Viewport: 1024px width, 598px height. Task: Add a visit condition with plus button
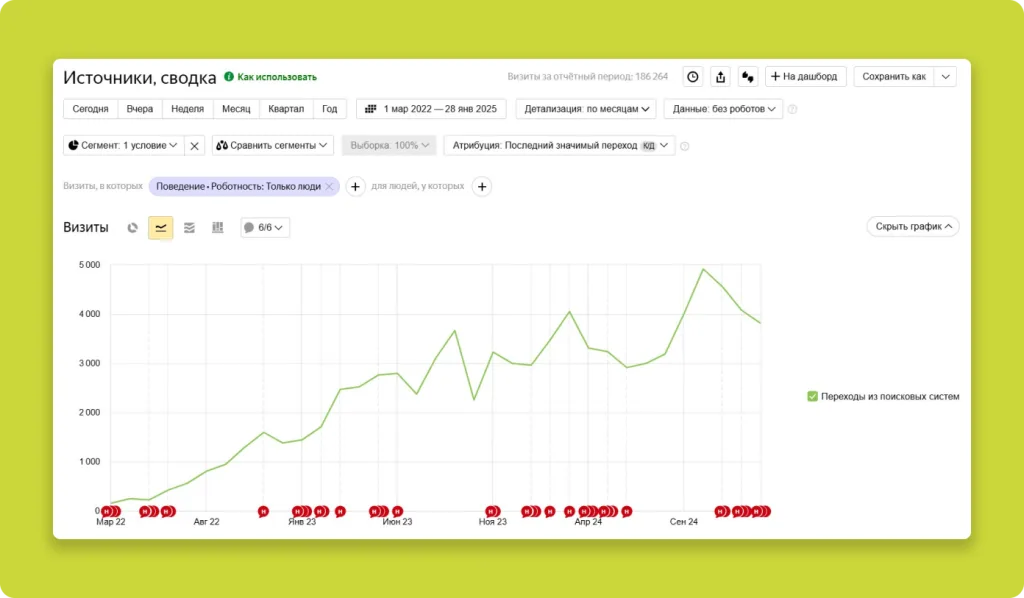(x=355, y=187)
